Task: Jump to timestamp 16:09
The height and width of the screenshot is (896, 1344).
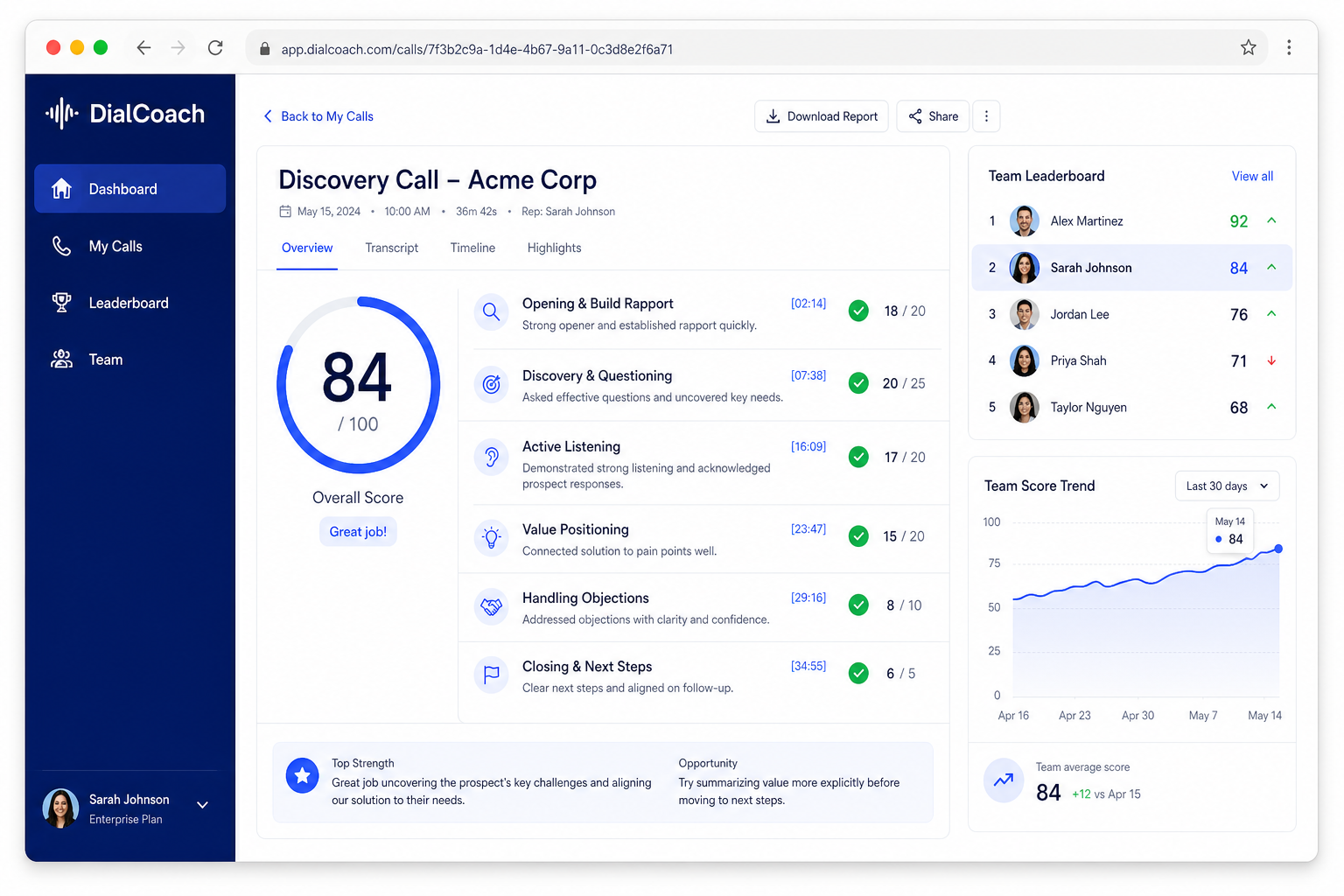Action: pos(808,446)
